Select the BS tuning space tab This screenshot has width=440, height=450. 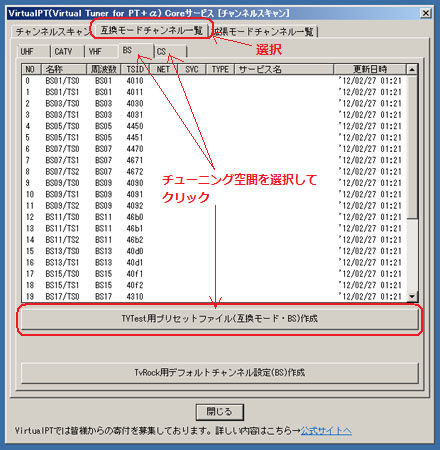[x=136, y=51]
